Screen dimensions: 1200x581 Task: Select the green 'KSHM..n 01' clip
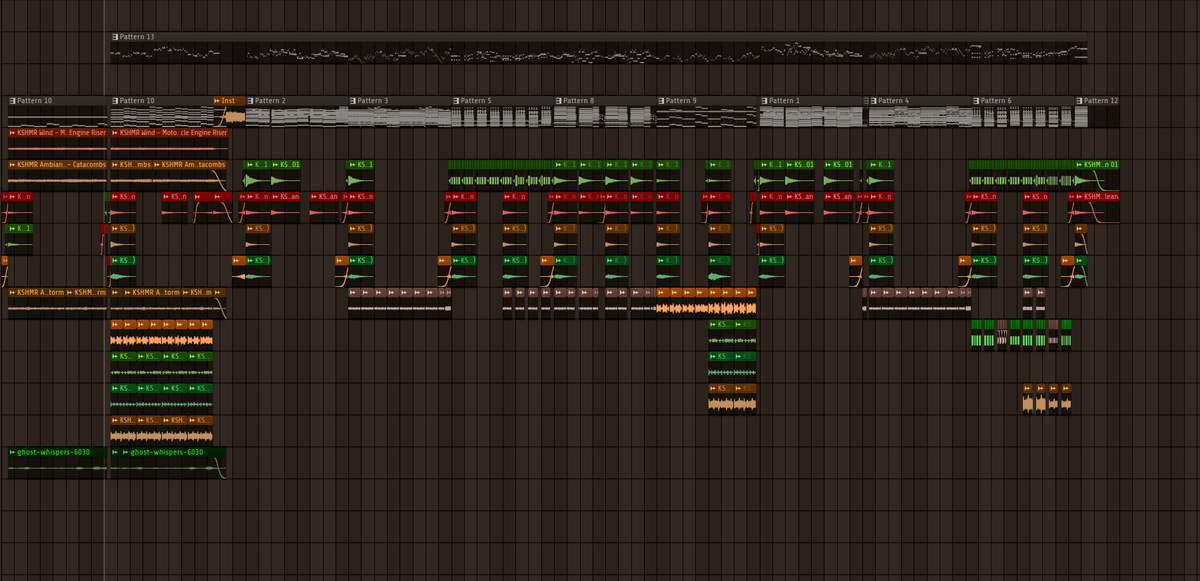point(1097,175)
